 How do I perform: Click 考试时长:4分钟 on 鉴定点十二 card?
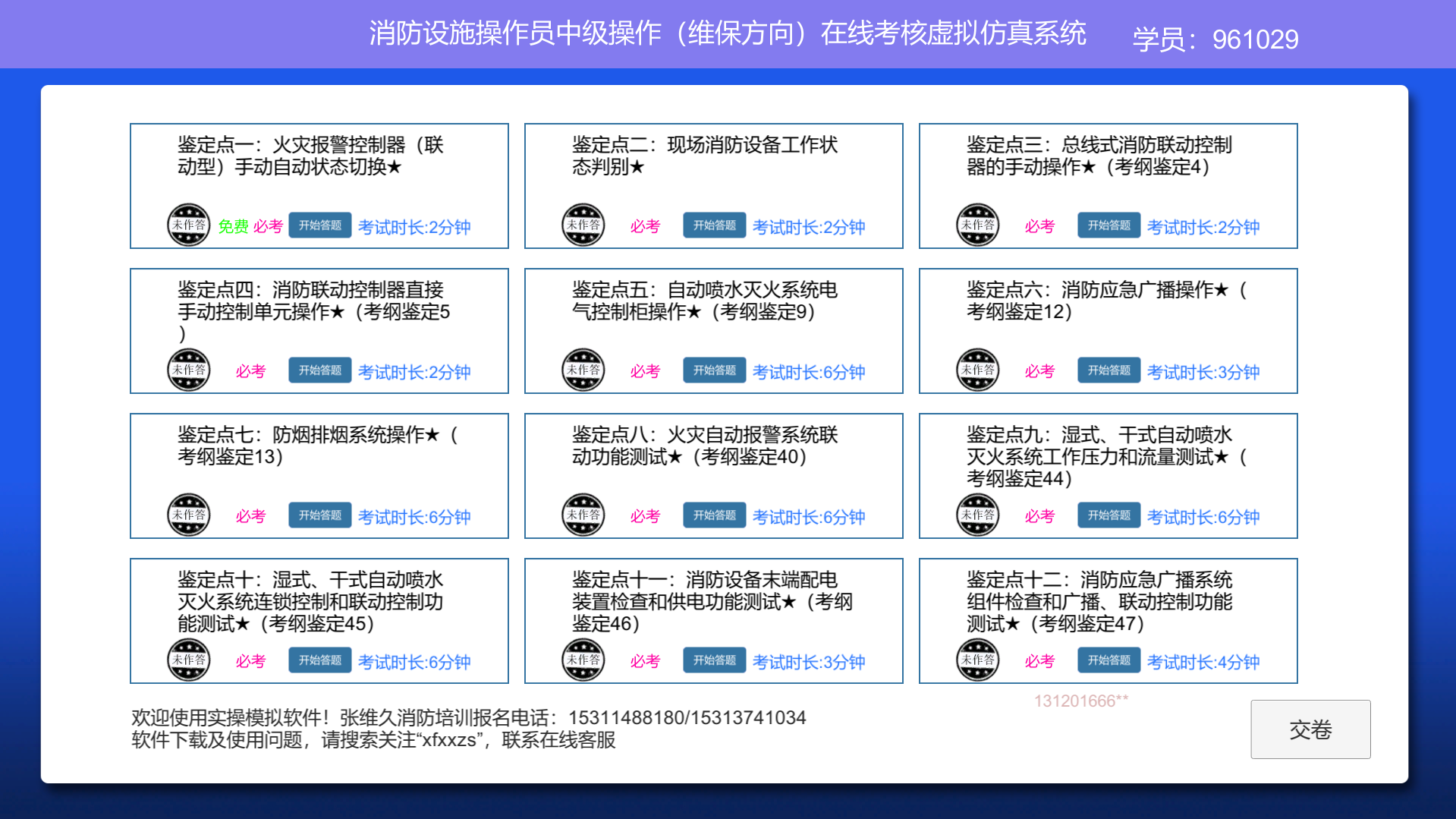click(x=1203, y=662)
